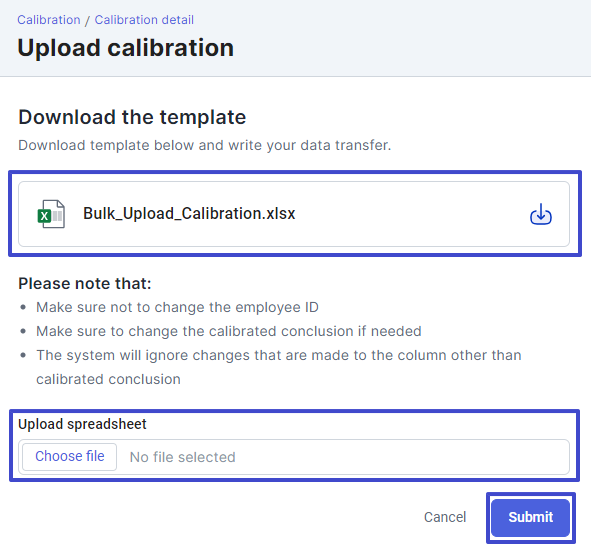The image size is (591, 559).
Task: Click the 'No file selected' text
Action: point(182,457)
